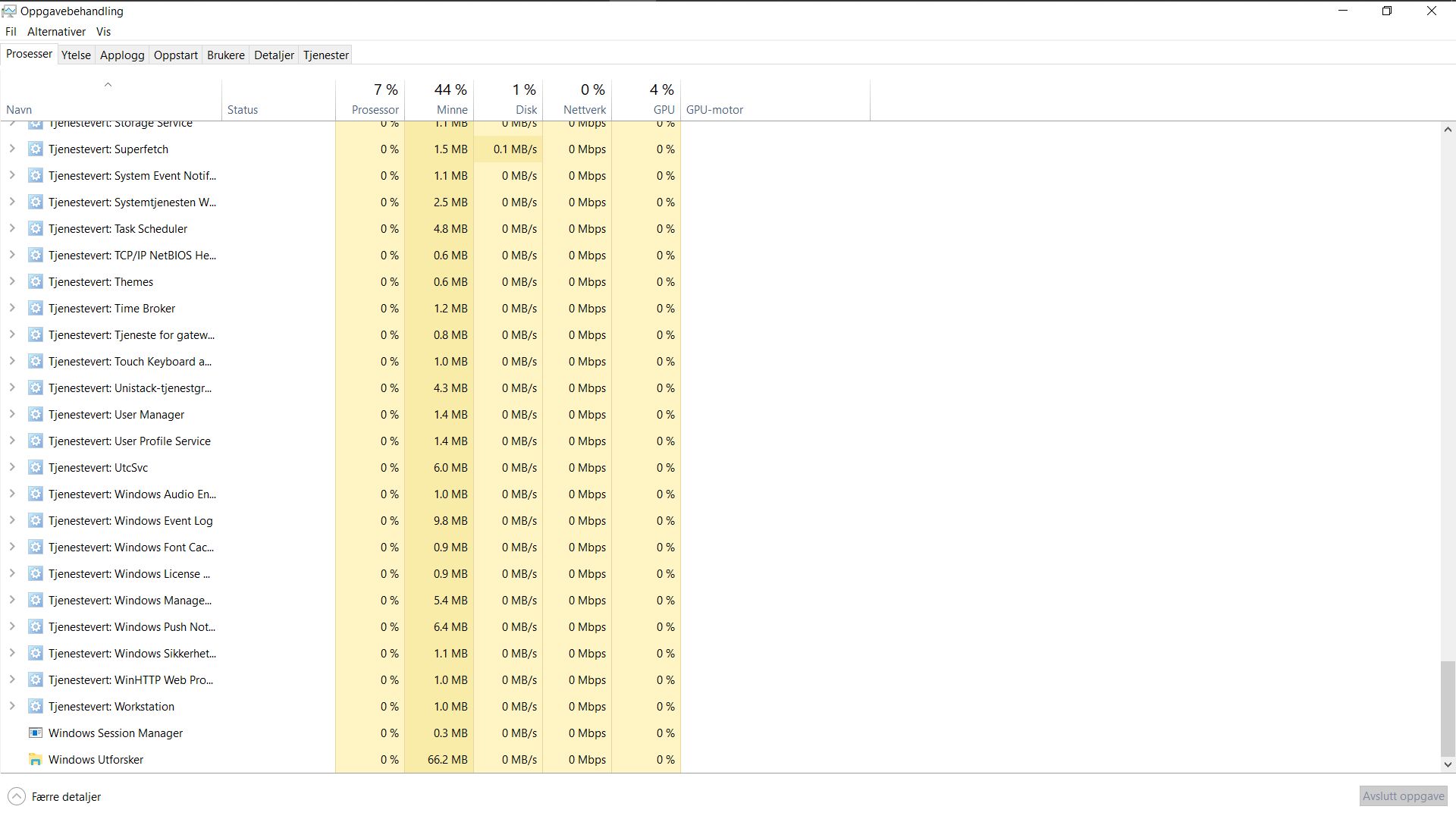Image resolution: width=1456 pixels, height=819 pixels.
Task: Sort by GPU-motor column header
Action: pyautogui.click(x=775, y=100)
